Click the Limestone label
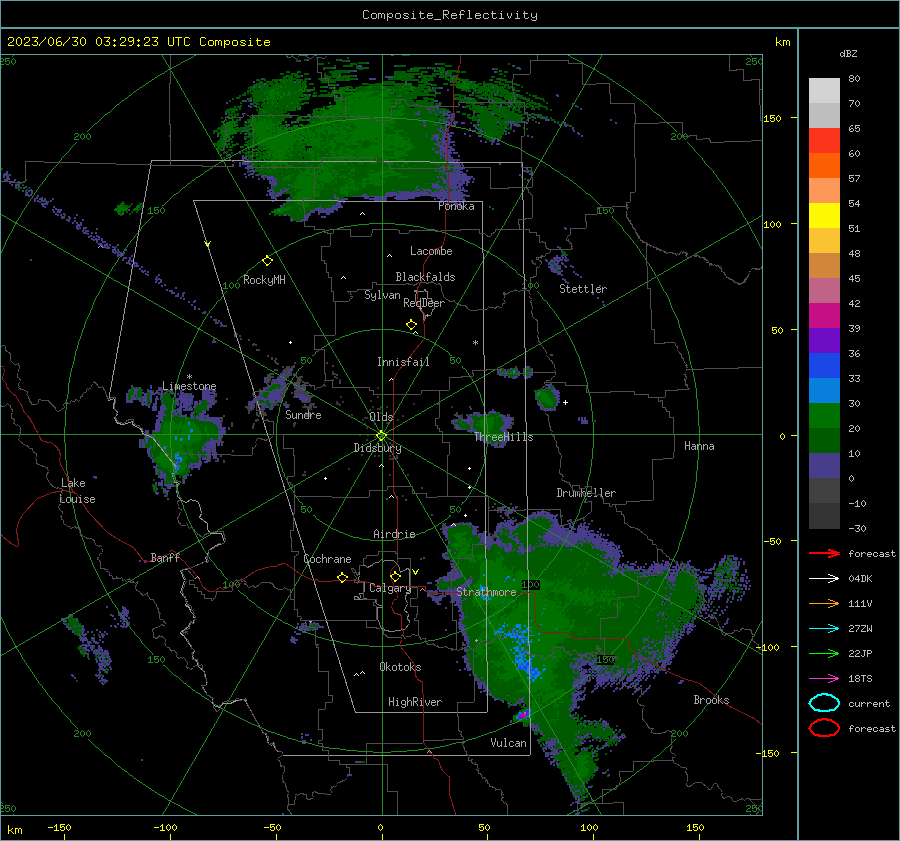Screen dimensions: 900x841 tap(189, 386)
